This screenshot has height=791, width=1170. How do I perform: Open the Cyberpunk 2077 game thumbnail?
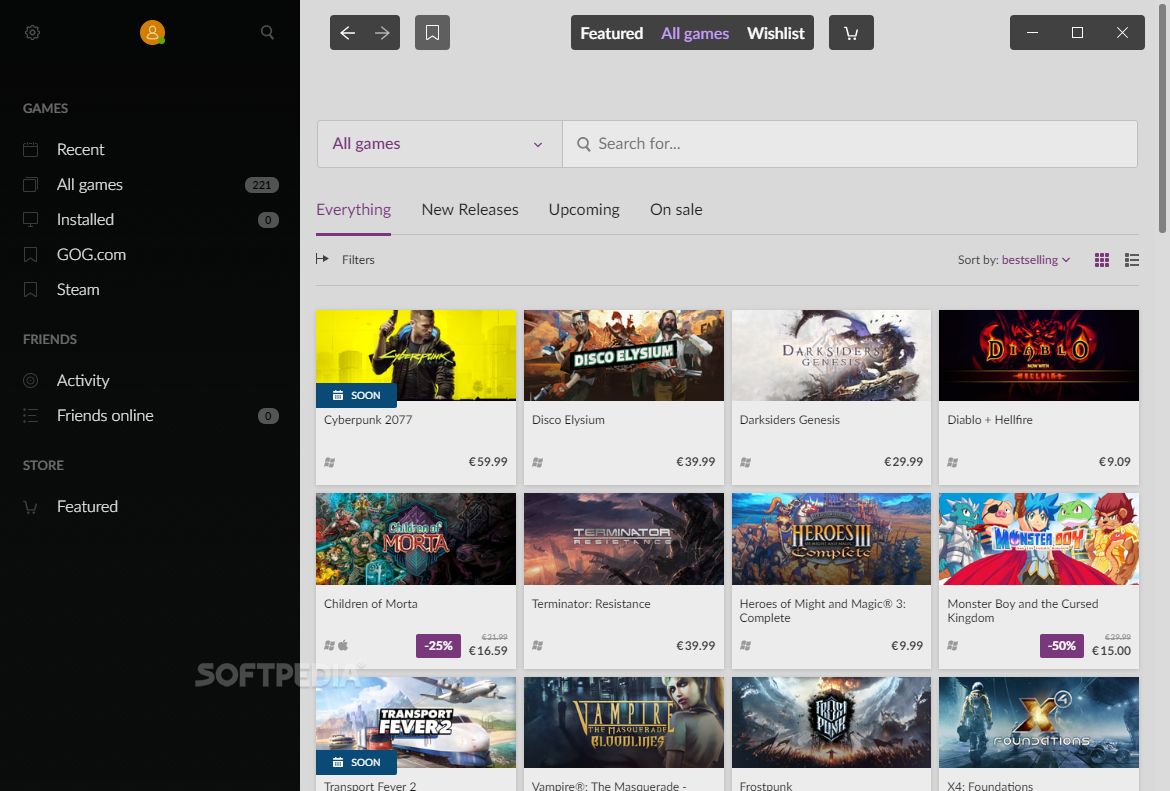pos(416,355)
